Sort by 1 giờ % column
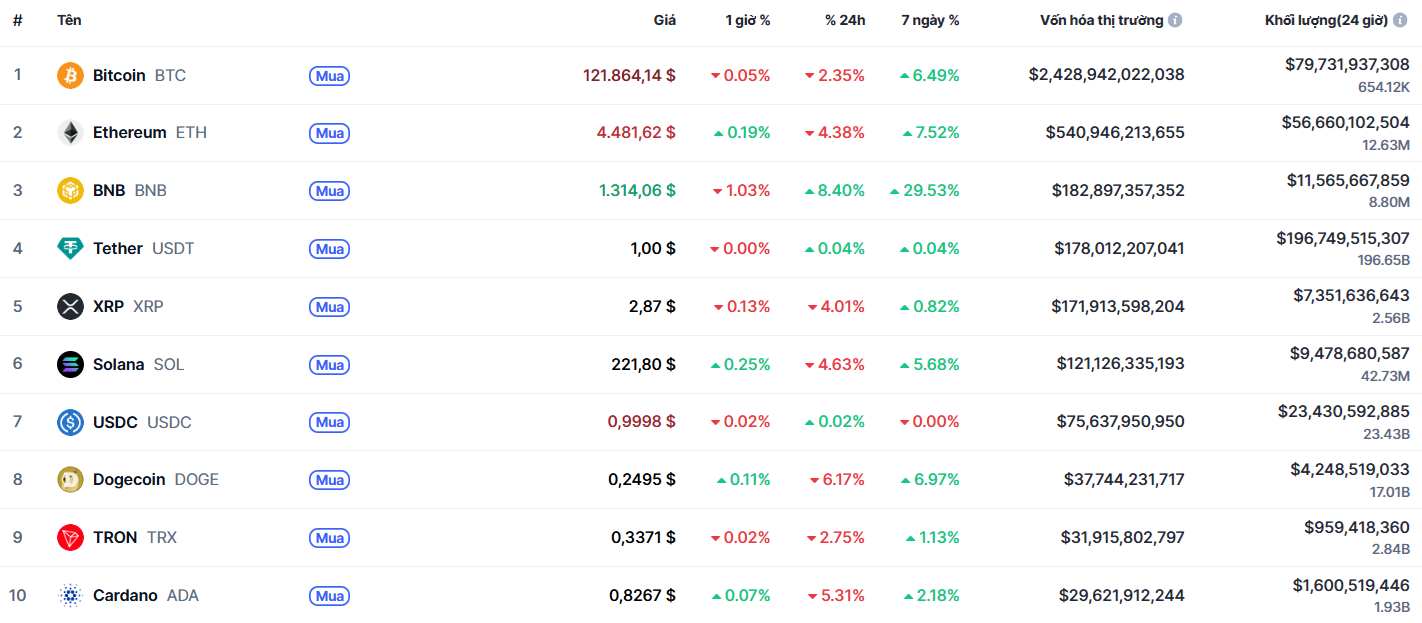Viewport: 1422px width, 623px height. click(747, 20)
